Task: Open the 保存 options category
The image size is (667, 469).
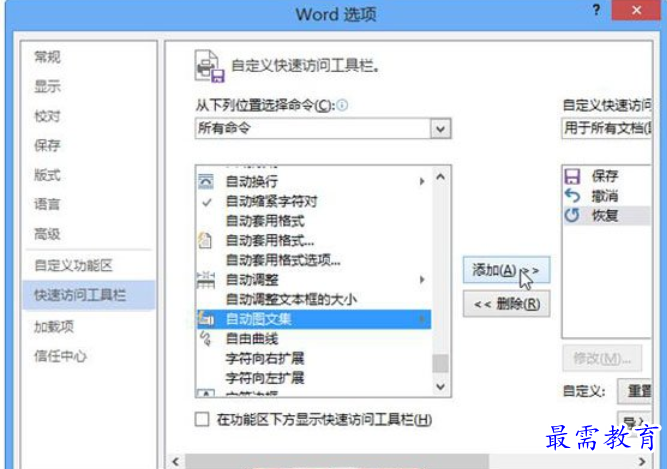Action: [x=47, y=145]
